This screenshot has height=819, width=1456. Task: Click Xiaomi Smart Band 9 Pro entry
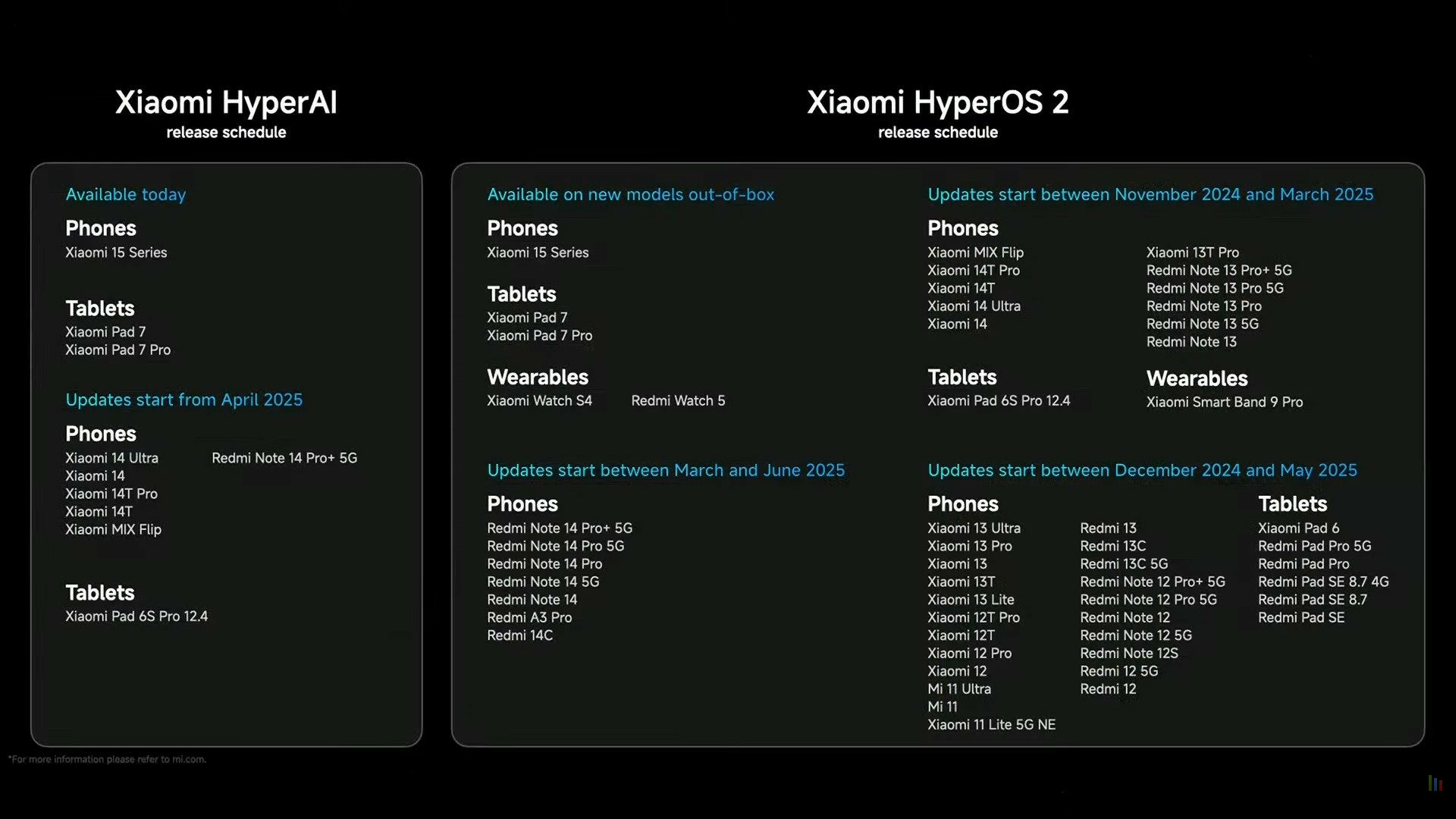[1224, 402]
